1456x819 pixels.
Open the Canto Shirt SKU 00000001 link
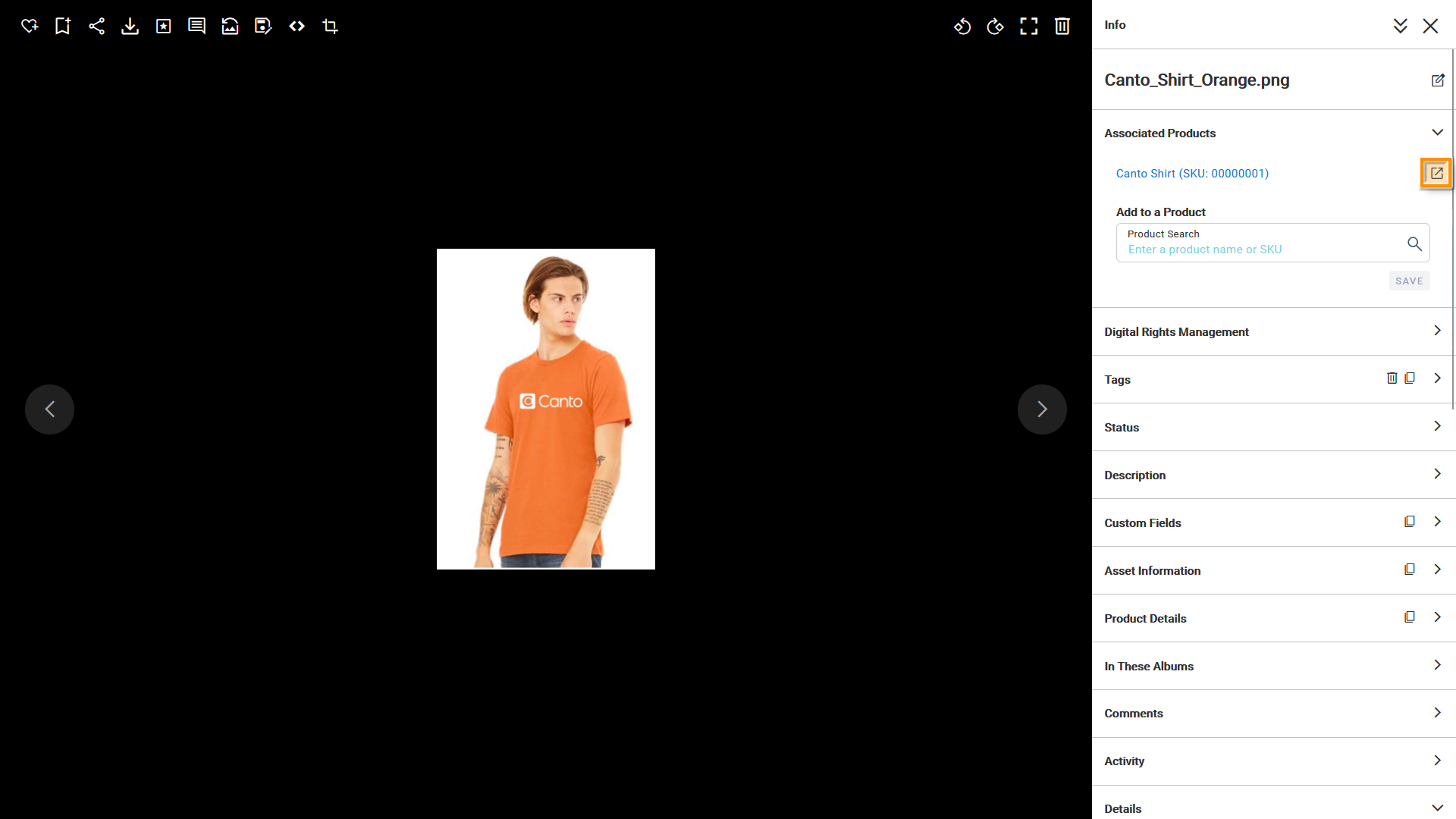pyautogui.click(x=1191, y=174)
